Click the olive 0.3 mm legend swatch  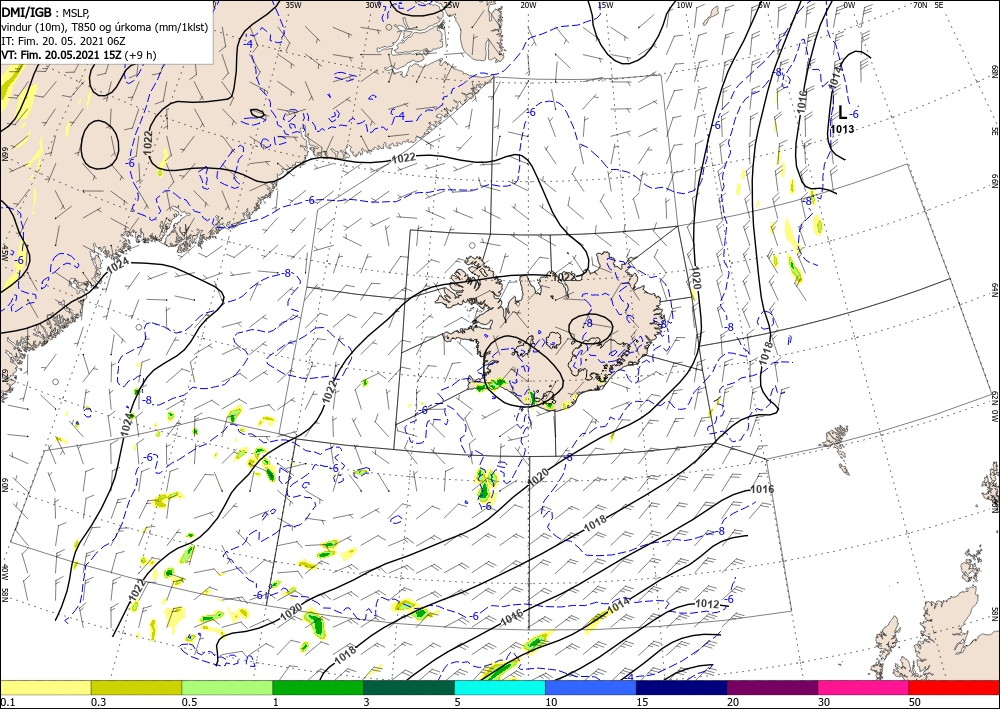click(x=136, y=687)
